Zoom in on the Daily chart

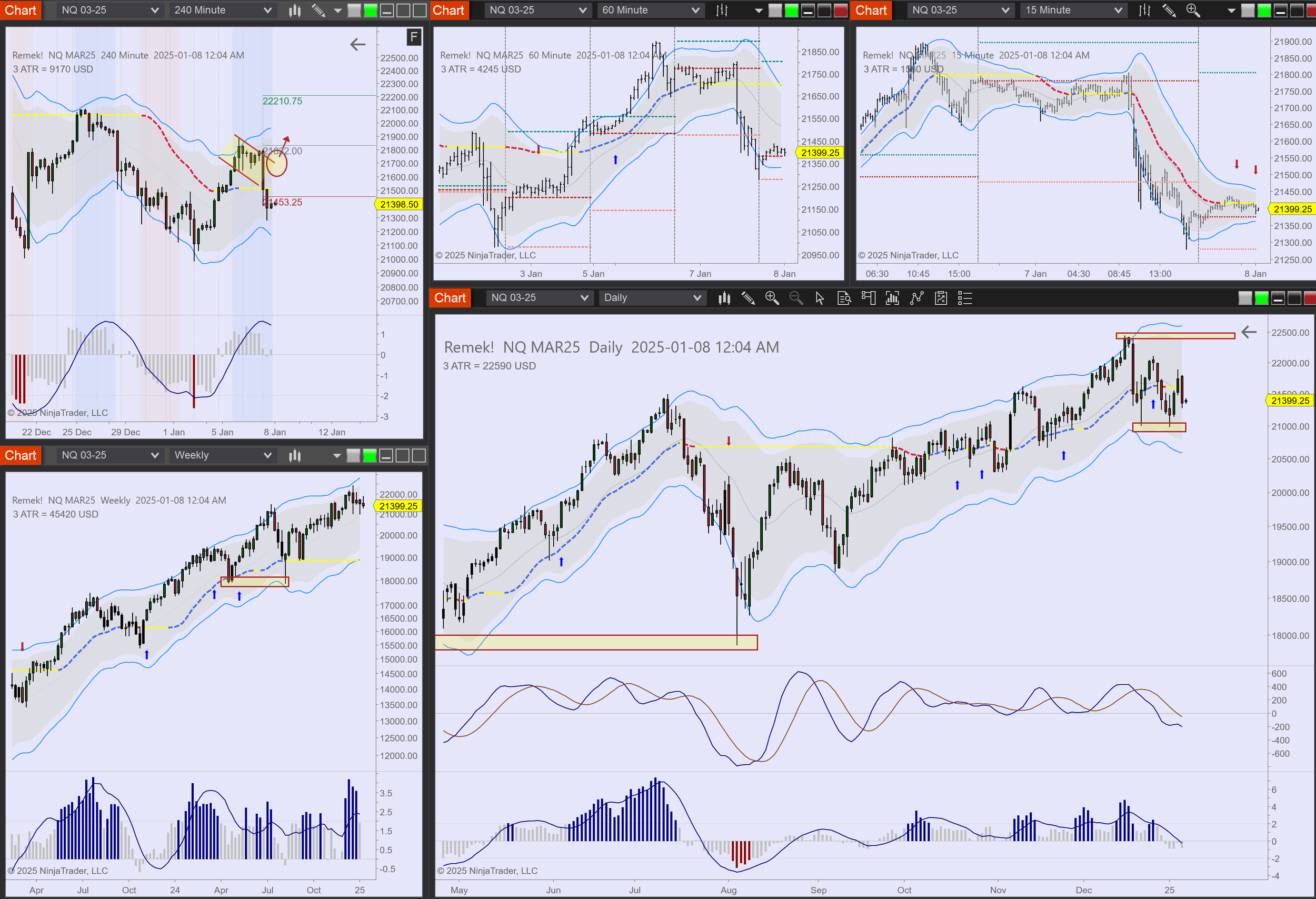(x=771, y=298)
